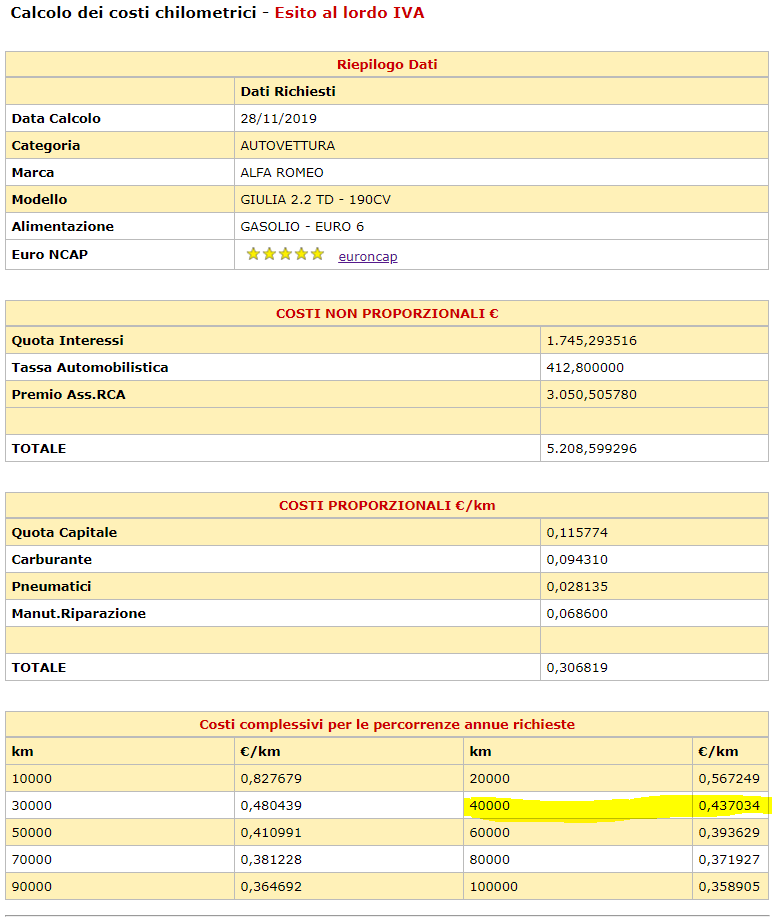The width and height of the screenshot is (779, 924).
Task: Click the cost 0,381228
Action: [x=271, y=860]
